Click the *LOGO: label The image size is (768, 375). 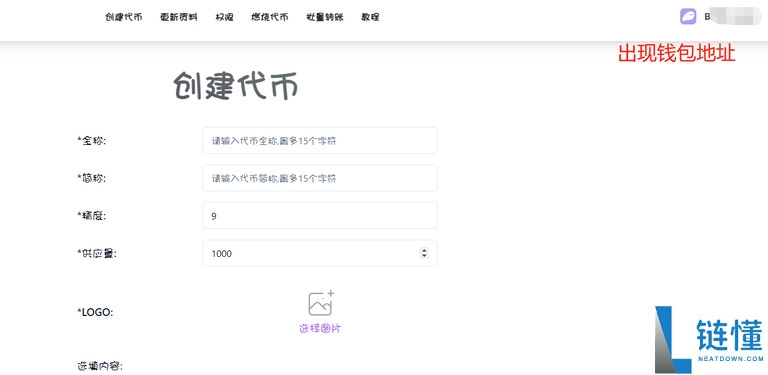(95, 312)
